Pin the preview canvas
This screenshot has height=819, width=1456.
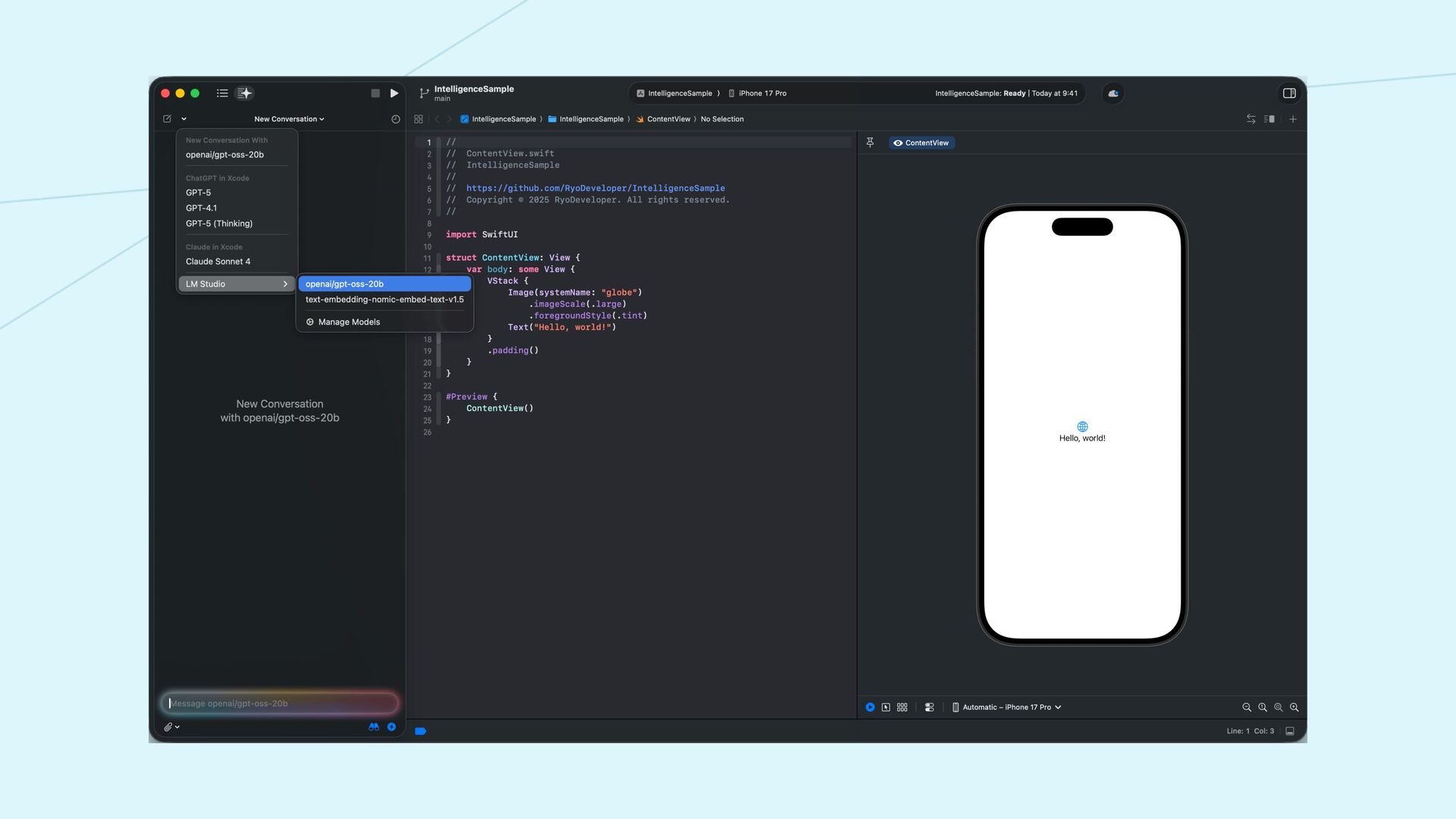(870, 143)
